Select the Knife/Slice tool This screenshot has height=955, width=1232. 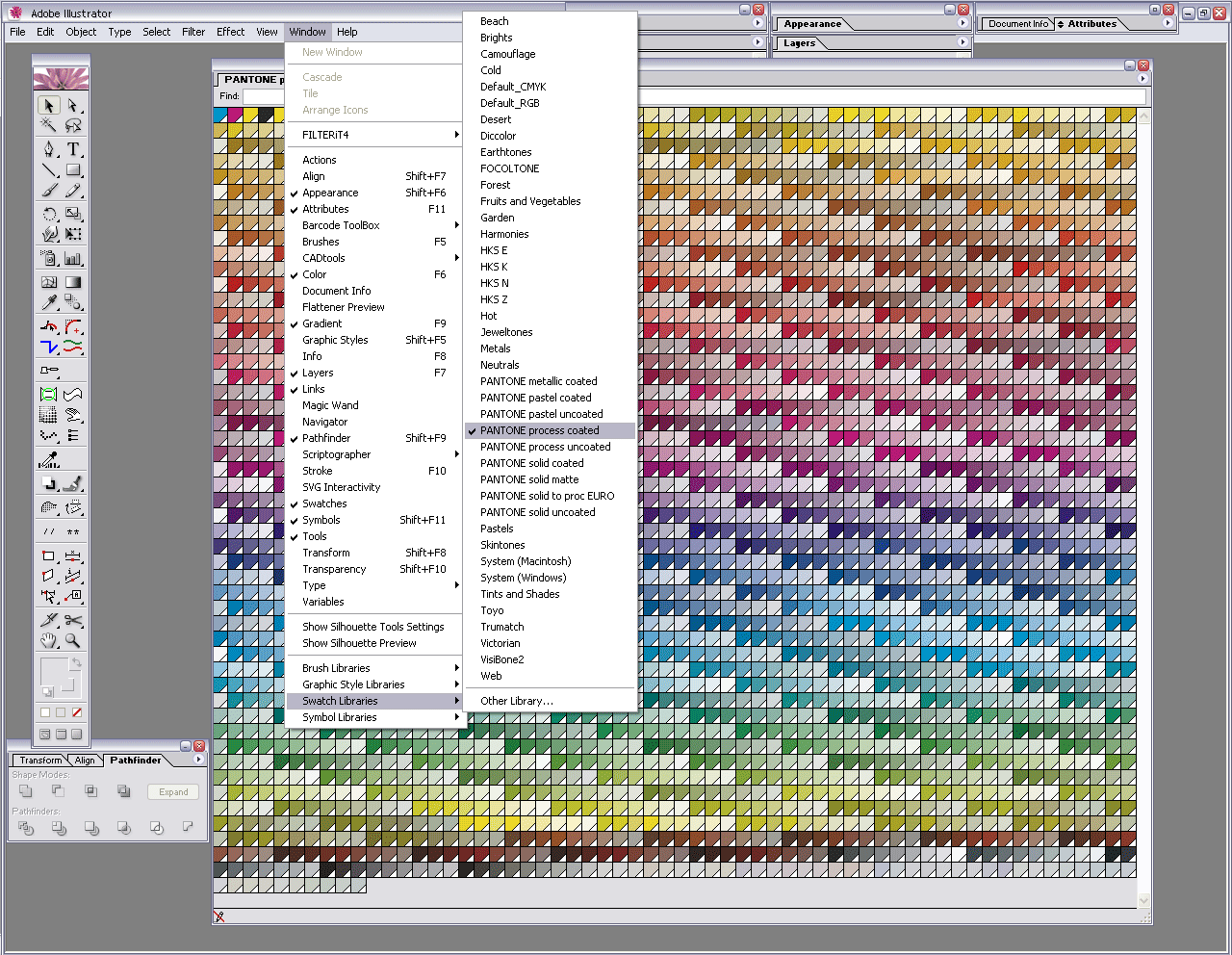coord(49,620)
